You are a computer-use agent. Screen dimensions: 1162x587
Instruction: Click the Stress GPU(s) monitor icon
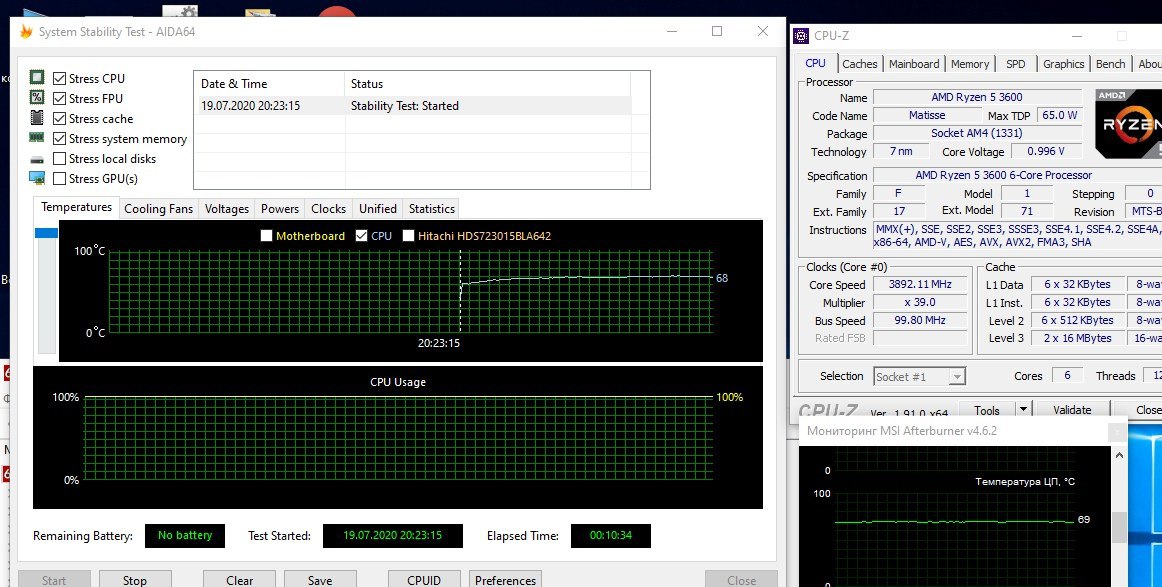click(x=37, y=178)
